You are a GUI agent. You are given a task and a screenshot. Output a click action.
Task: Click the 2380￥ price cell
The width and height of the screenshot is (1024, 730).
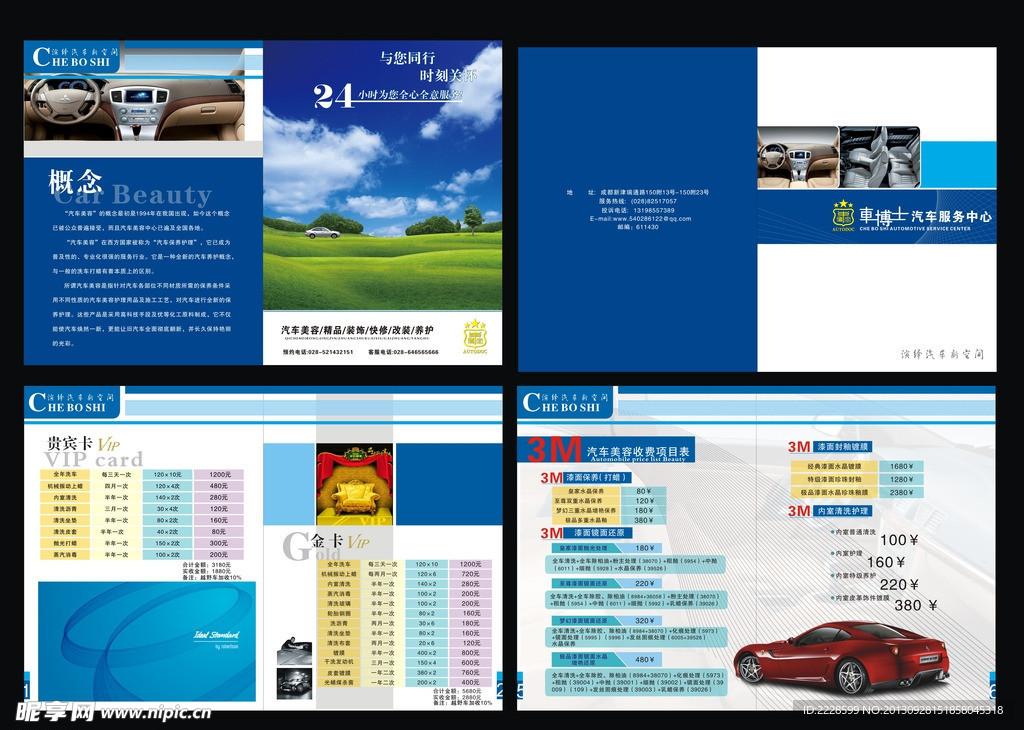point(901,492)
